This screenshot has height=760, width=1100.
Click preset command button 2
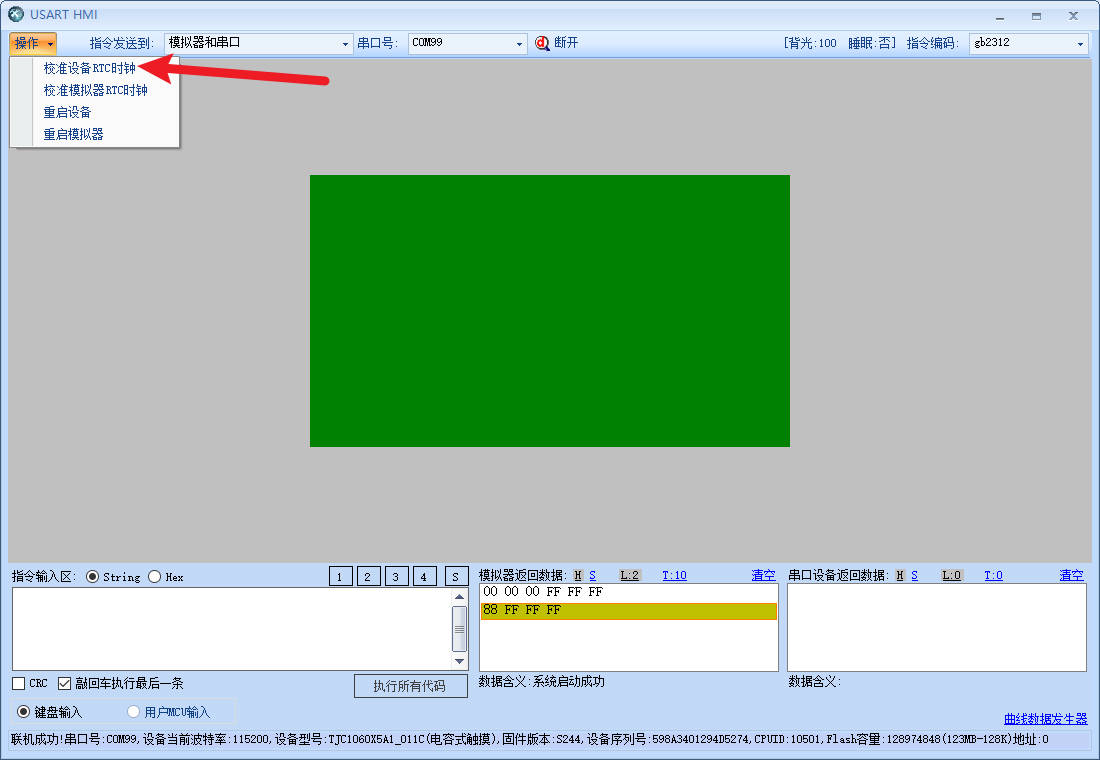[x=368, y=577]
